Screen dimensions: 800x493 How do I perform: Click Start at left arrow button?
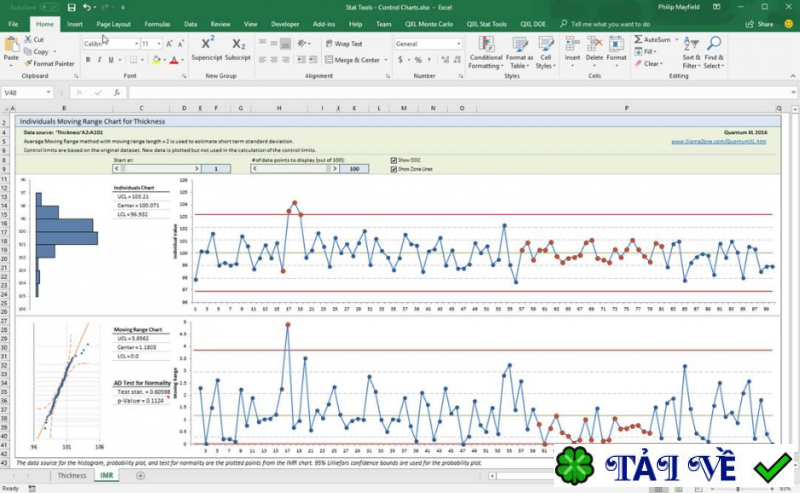(117, 168)
